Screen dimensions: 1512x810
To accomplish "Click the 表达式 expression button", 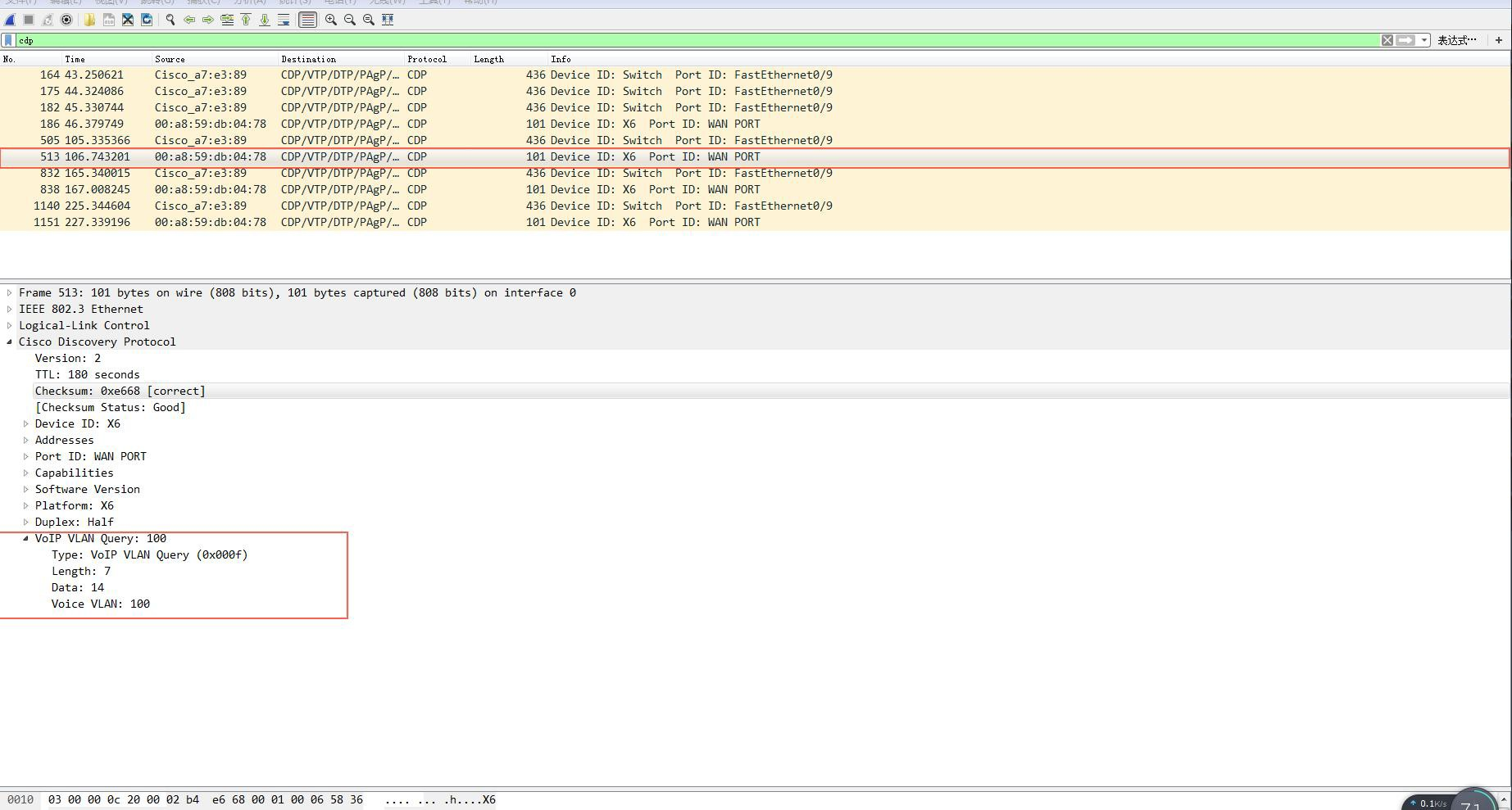I will tap(1456, 40).
